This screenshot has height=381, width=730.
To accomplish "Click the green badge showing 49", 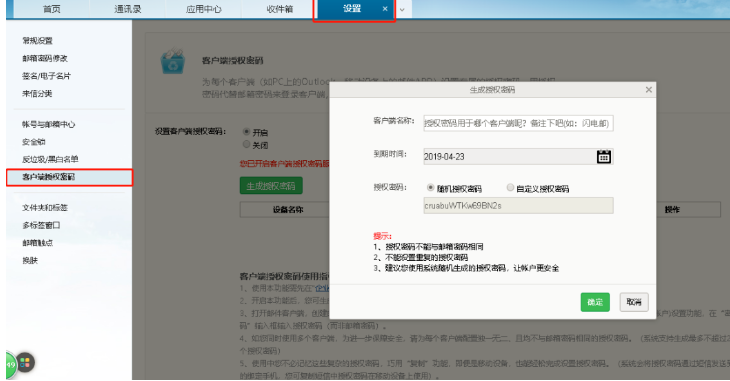I will (x=11, y=365).
